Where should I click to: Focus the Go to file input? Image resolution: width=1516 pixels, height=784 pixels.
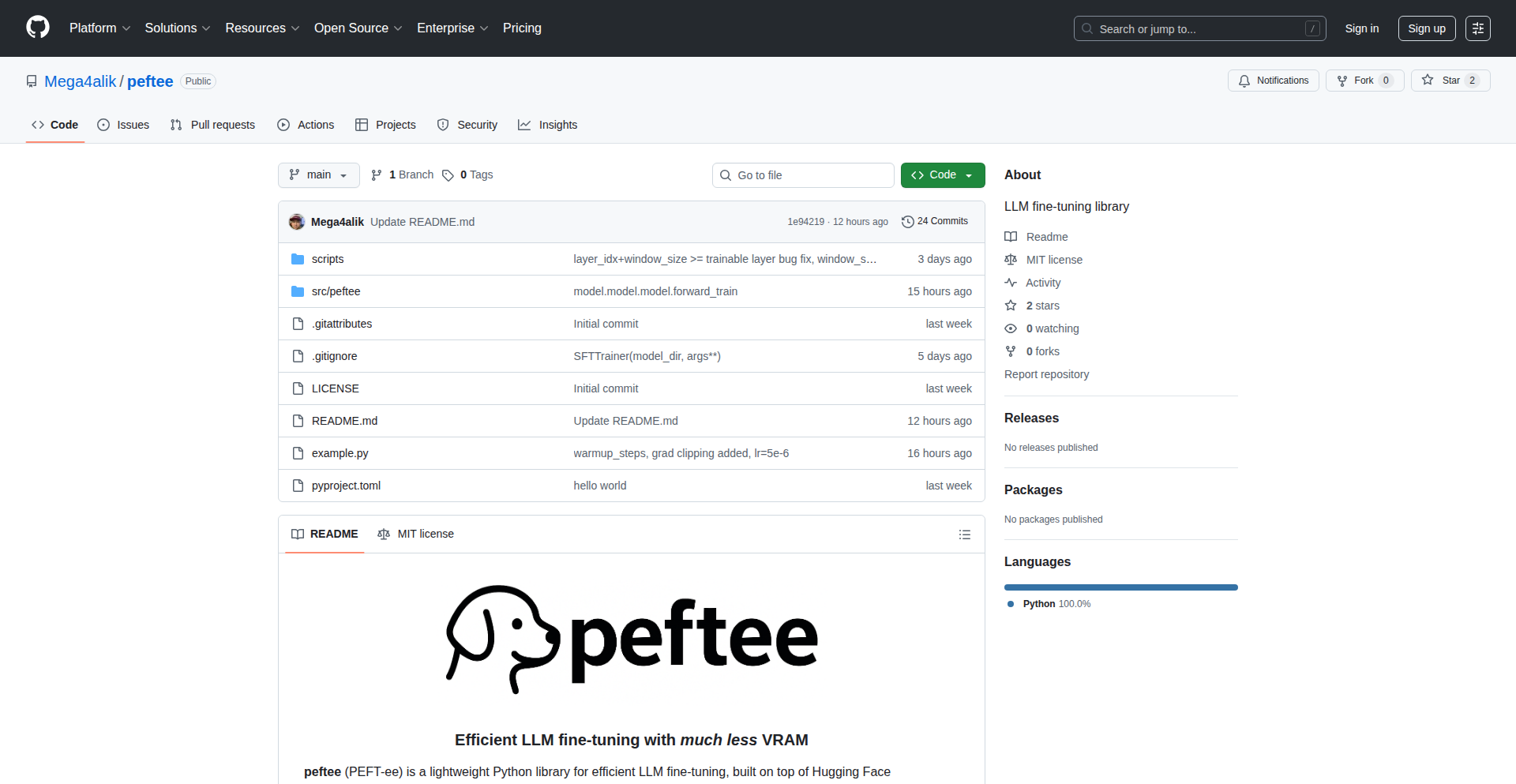803,175
